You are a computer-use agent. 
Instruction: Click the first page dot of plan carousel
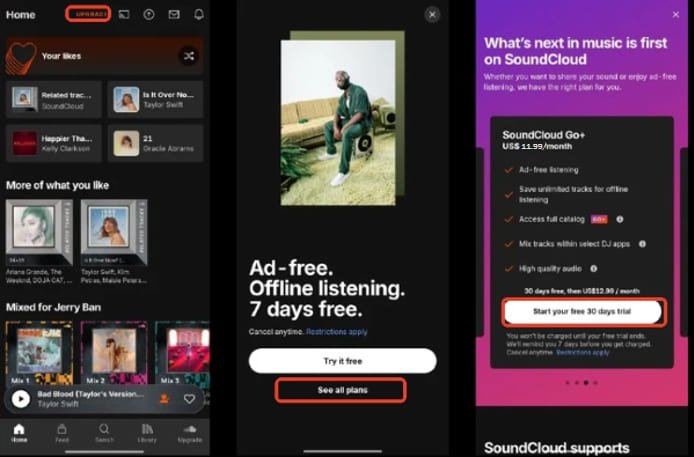[x=568, y=383]
